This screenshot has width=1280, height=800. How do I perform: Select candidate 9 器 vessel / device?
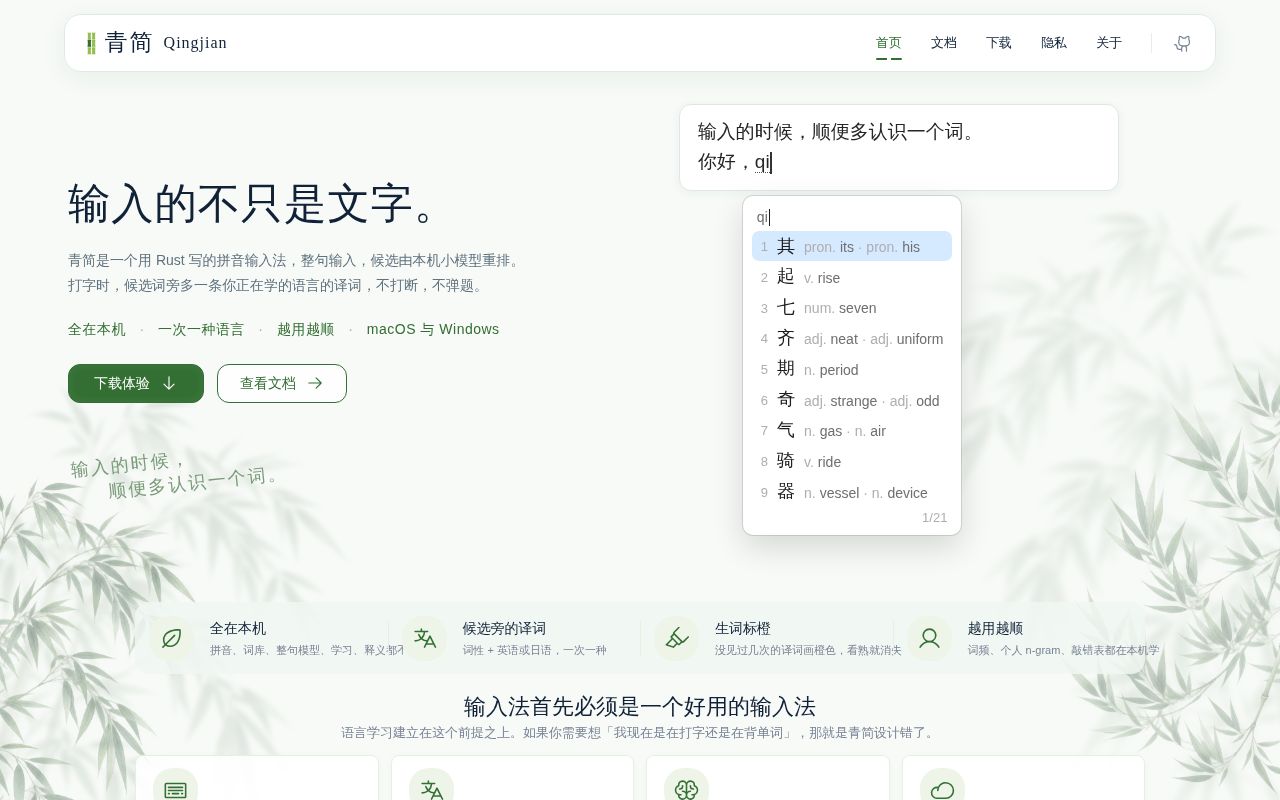click(x=852, y=493)
